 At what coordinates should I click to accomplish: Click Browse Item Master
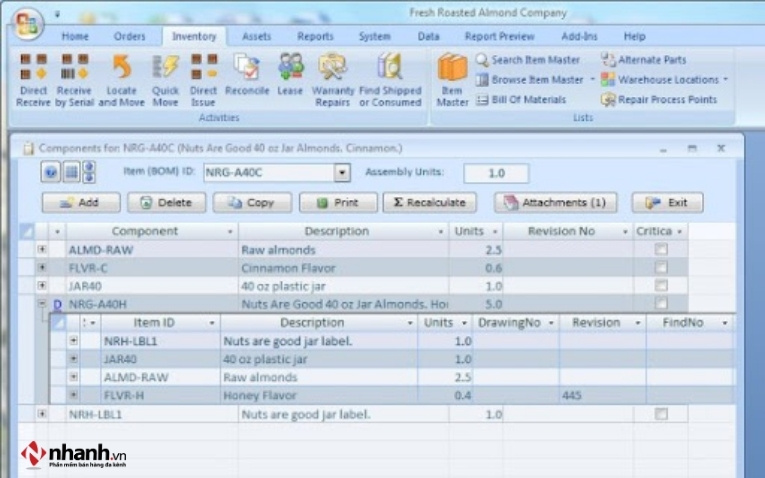[530, 80]
